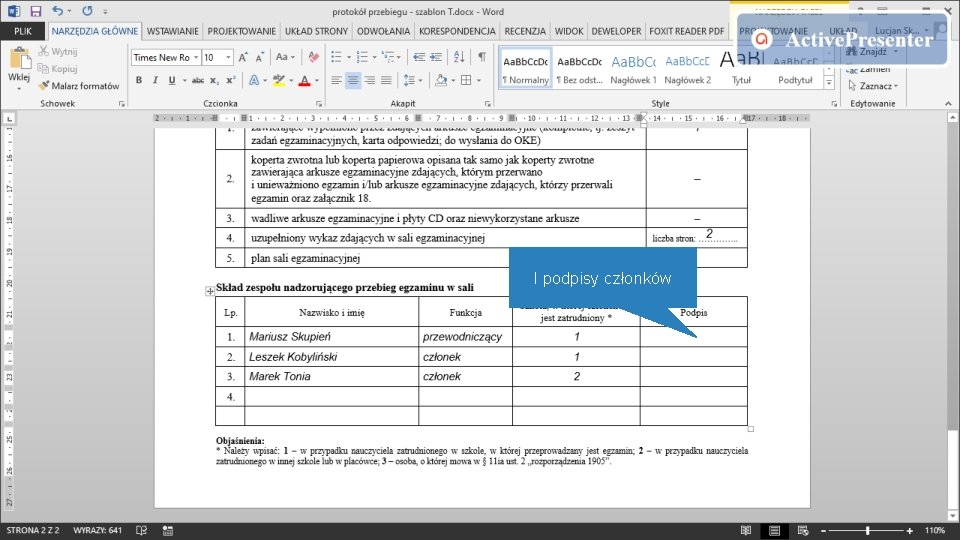Switch to the WSTAWIANIE tab

[173, 31]
